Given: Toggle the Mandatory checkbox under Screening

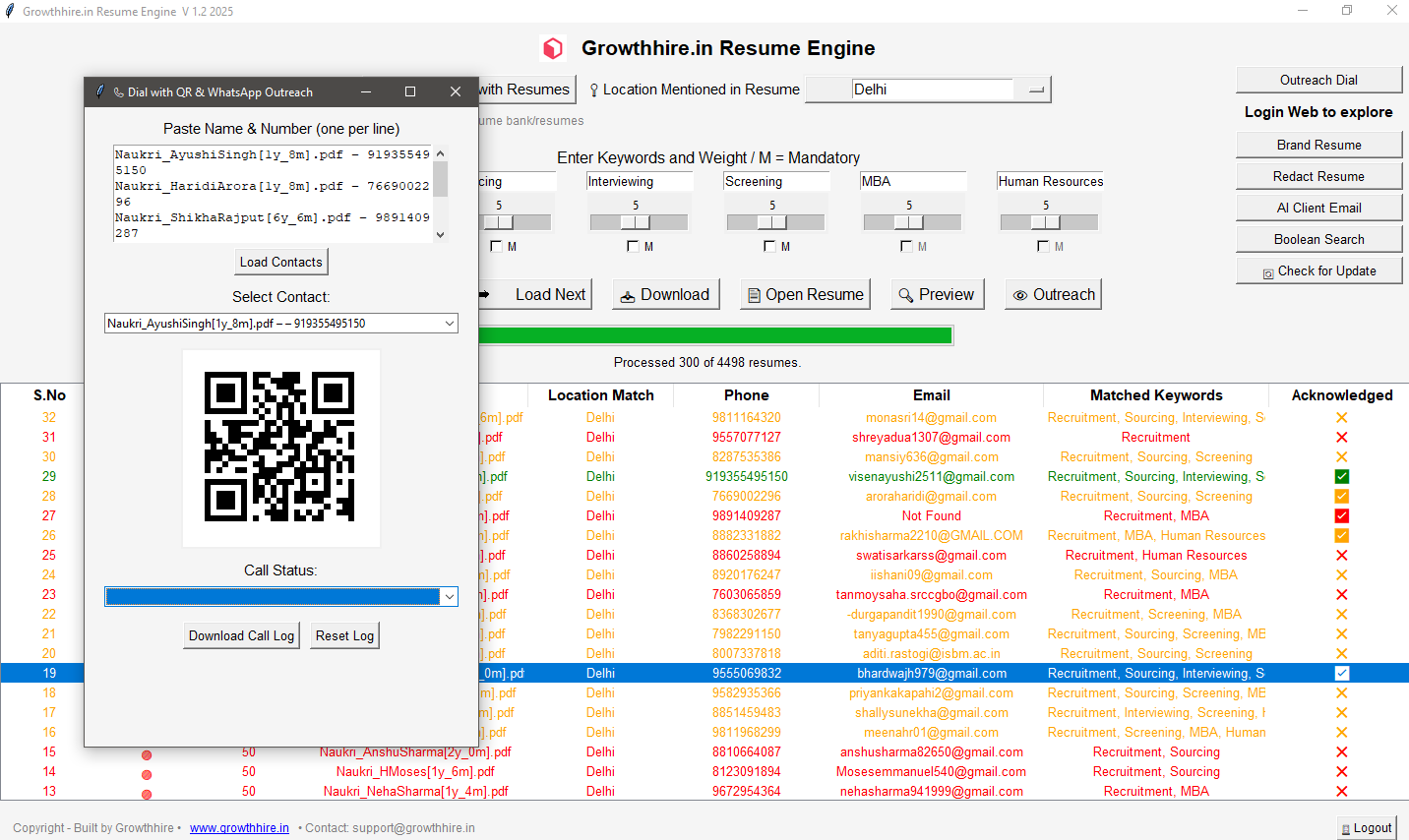Looking at the screenshot, I should pos(769,247).
